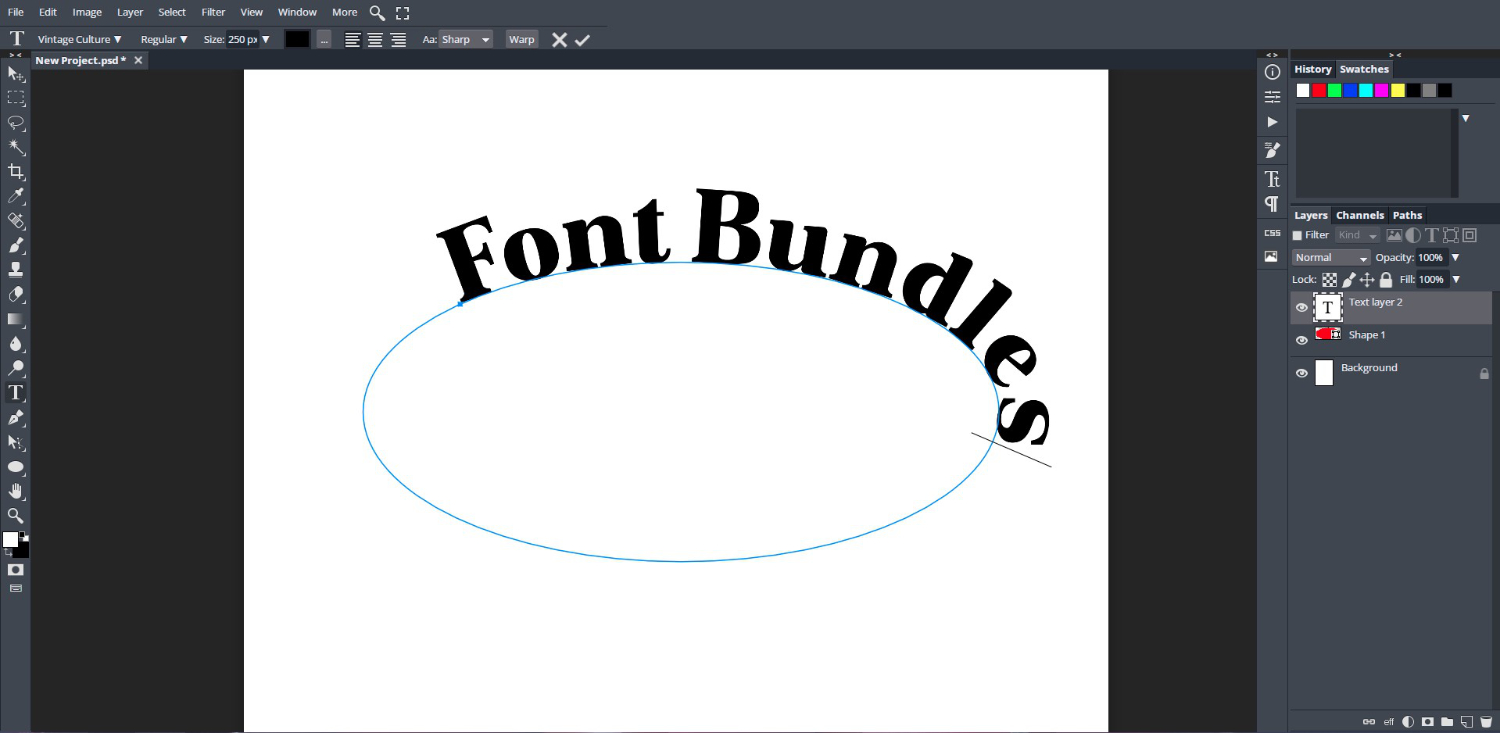Image resolution: width=1500 pixels, height=733 pixels.
Task: Select the Crop tool
Action: (16, 172)
